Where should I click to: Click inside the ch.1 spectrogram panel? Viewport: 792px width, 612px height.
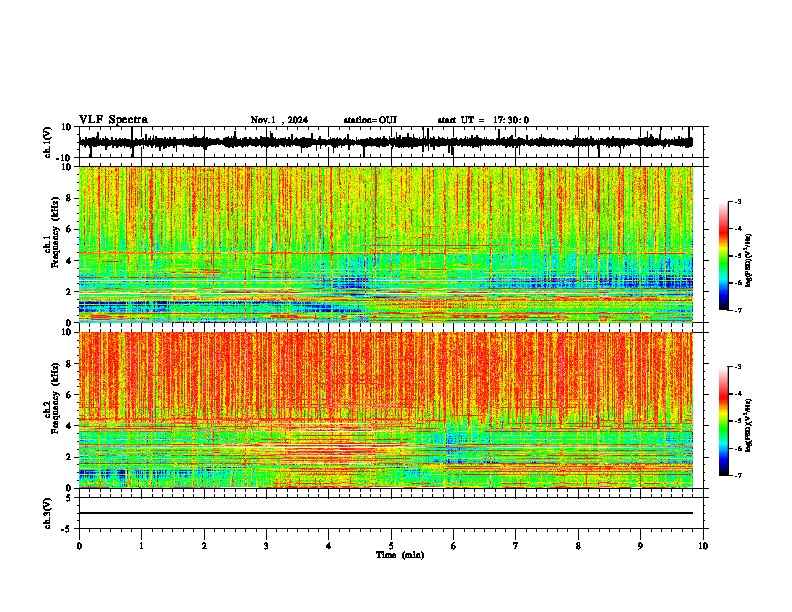click(x=385, y=244)
